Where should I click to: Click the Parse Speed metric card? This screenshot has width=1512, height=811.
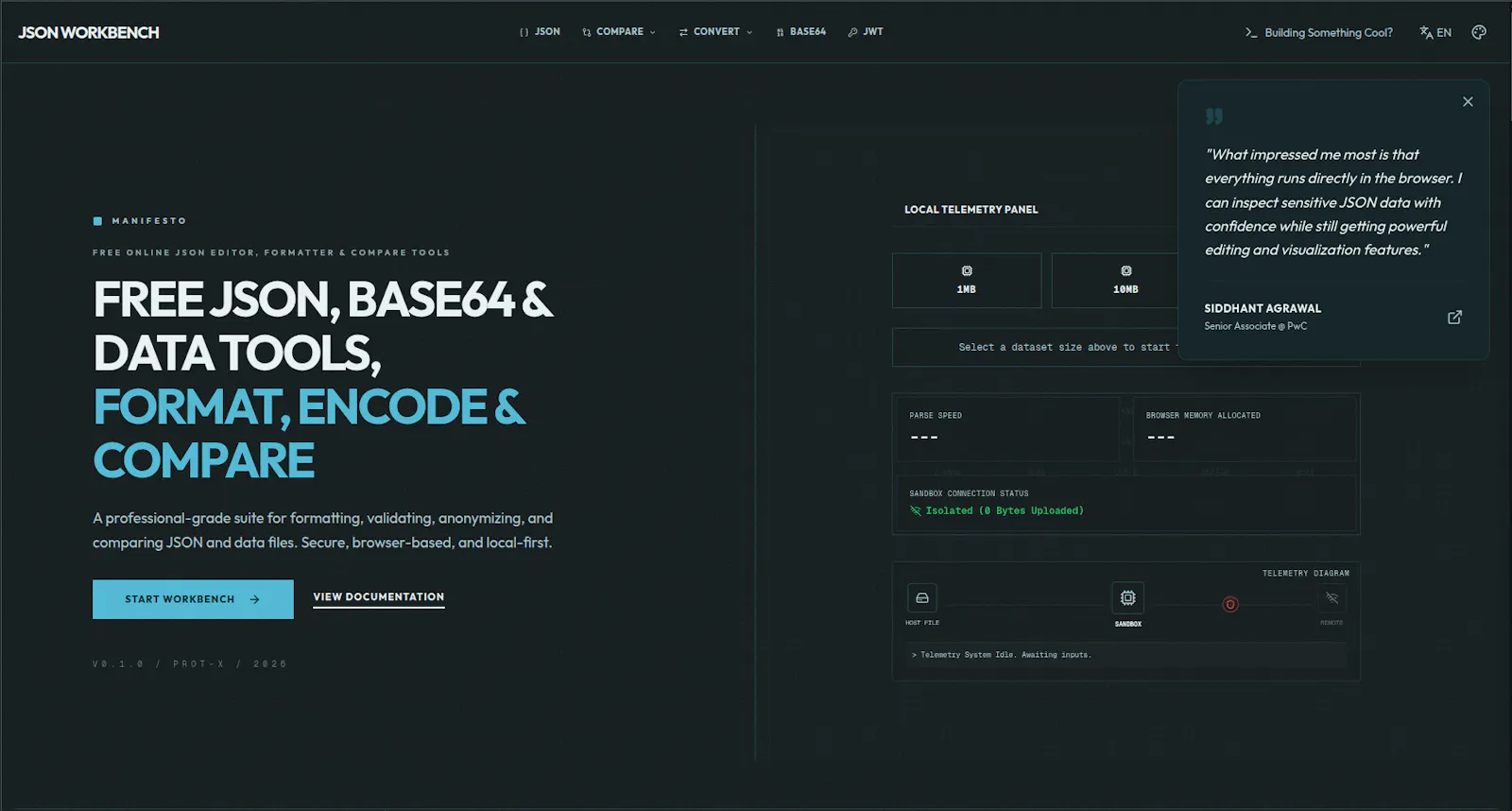[x=1006, y=428]
